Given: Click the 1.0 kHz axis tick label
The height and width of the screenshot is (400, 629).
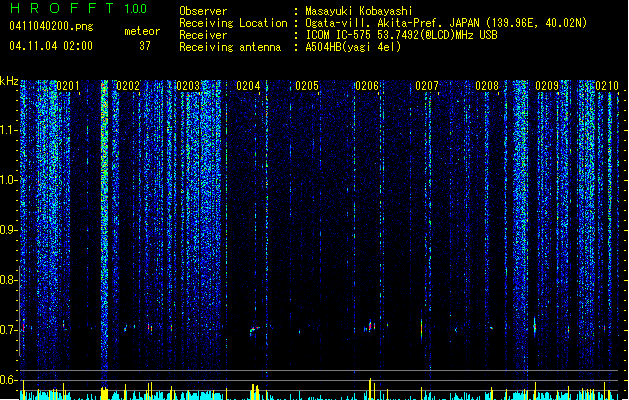Looking at the screenshot, I should coord(8,180).
